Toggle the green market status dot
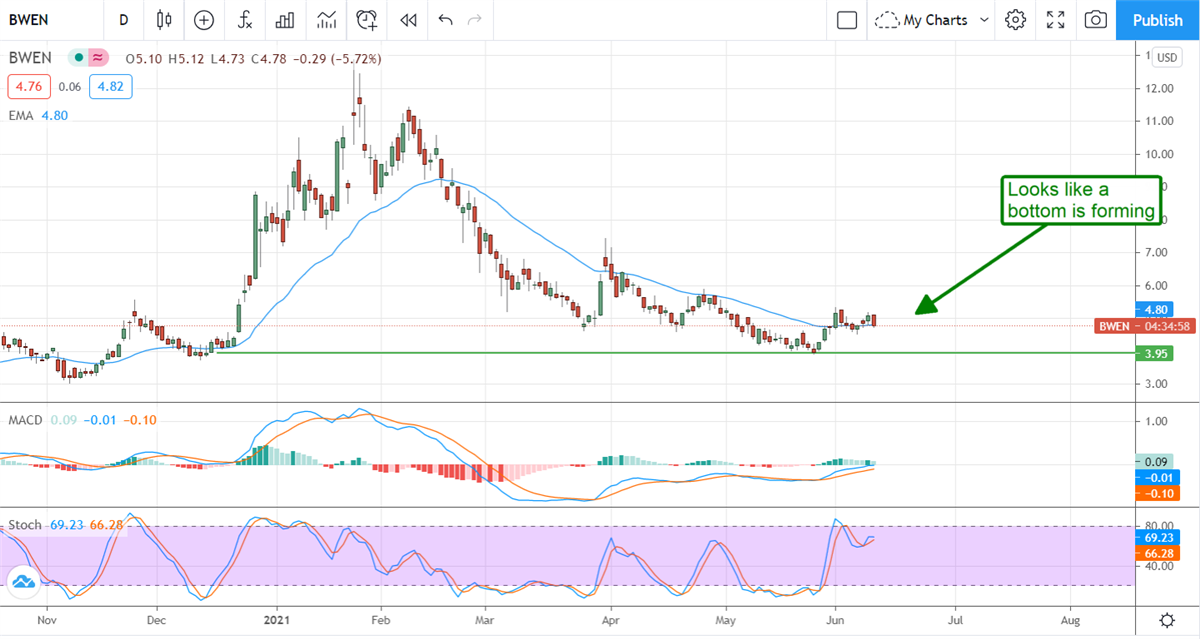Image resolution: width=1200 pixels, height=639 pixels. click(x=75, y=59)
